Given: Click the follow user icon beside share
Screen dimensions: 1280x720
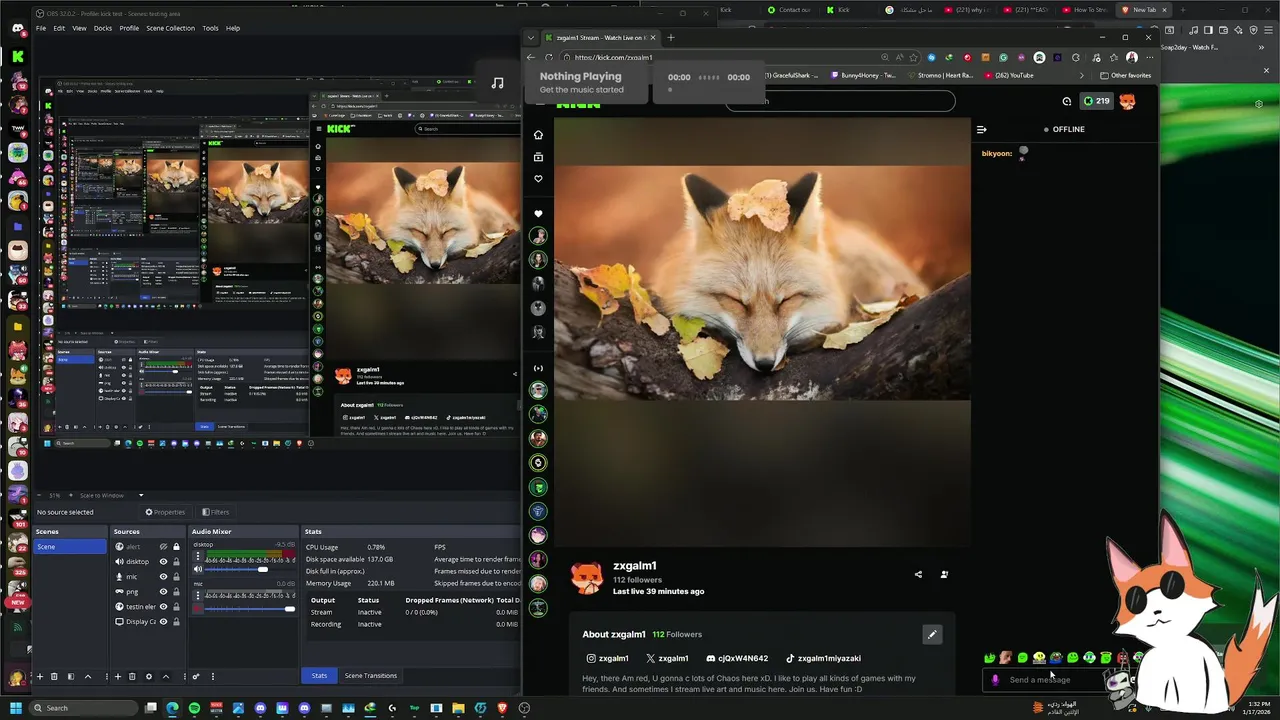Looking at the screenshot, I should 944,575.
